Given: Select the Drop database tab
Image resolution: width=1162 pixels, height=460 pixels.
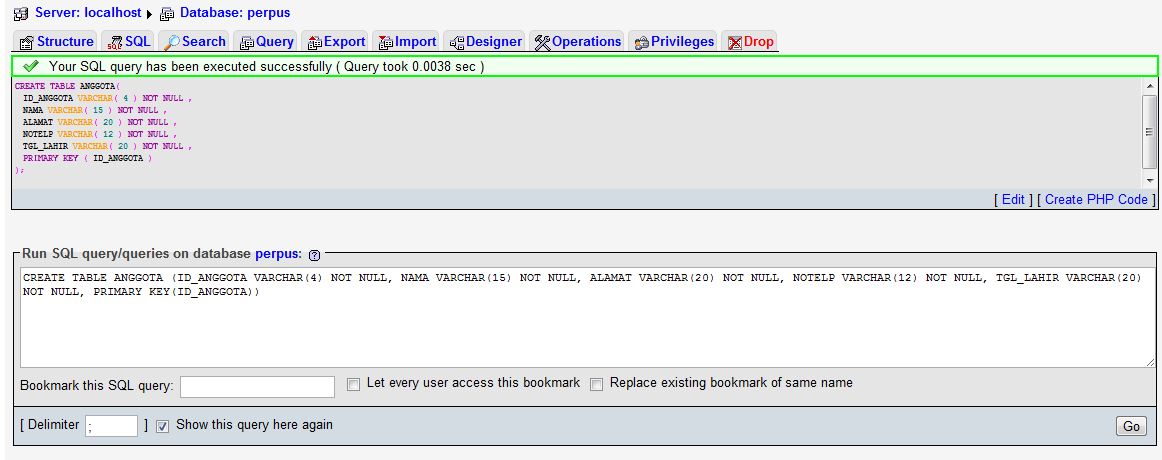Looking at the screenshot, I should [750, 41].
